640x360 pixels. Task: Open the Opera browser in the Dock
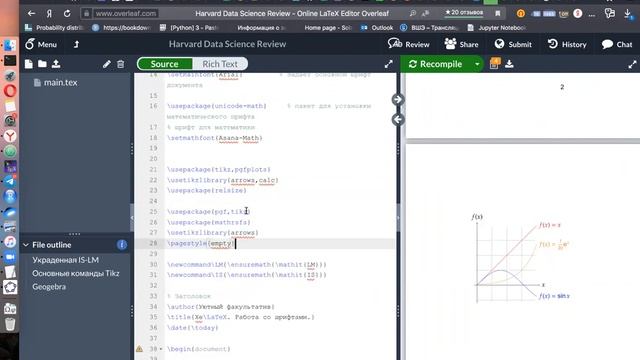pos(10,91)
